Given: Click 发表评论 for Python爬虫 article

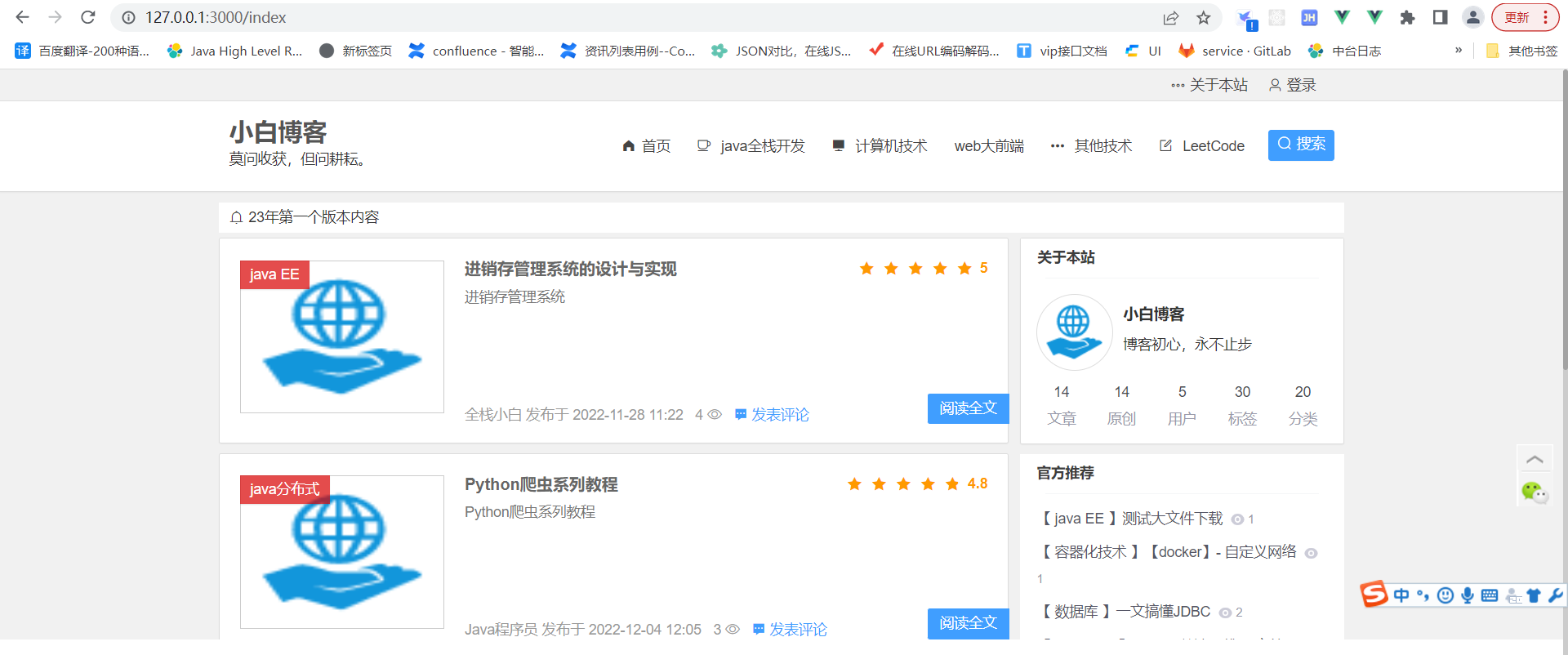Looking at the screenshot, I should (790, 629).
